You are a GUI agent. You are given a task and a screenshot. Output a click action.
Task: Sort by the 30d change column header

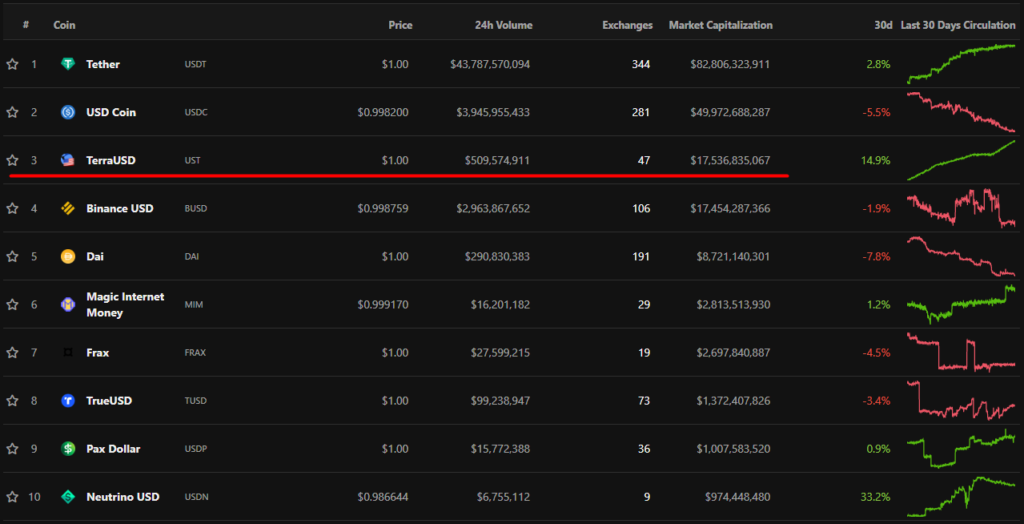click(x=882, y=25)
